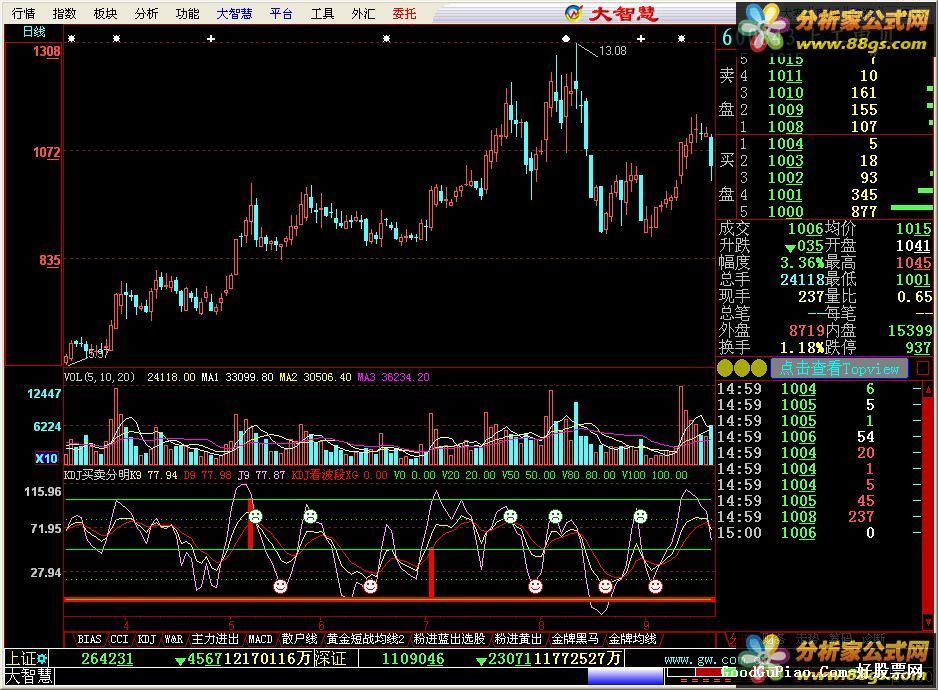Click the buy-5 volume 877
This screenshot has height=690, width=938.
(864, 211)
